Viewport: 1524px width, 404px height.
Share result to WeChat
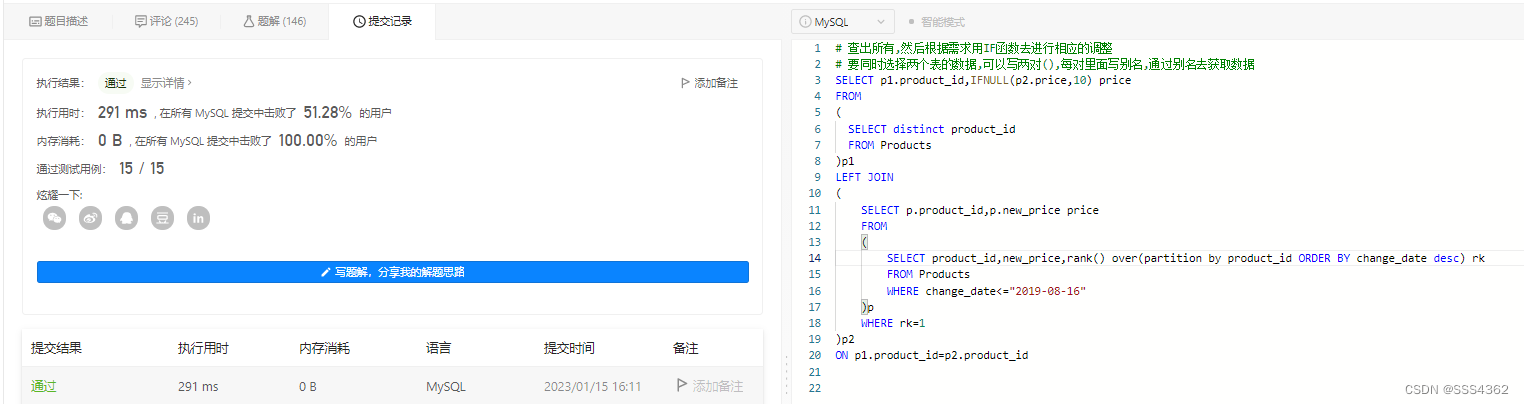pyautogui.click(x=55, y=217)
